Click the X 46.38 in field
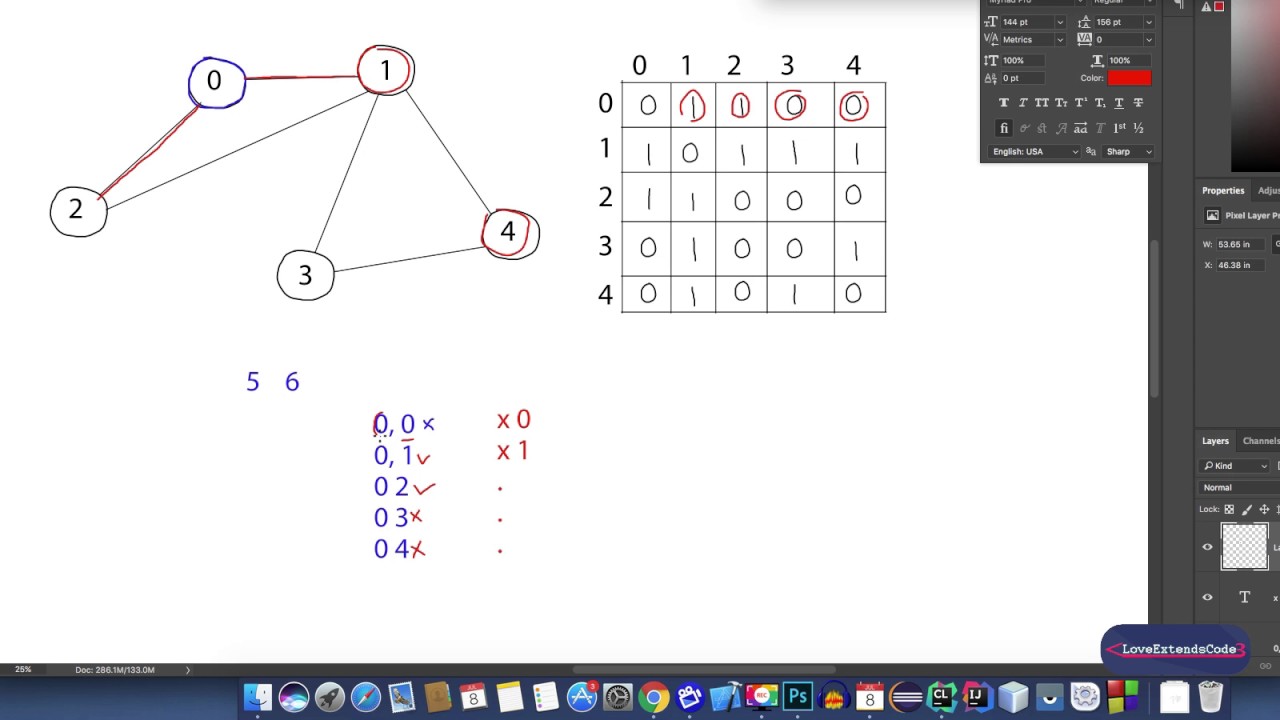Screen dimensions: 1280x720 pyautogui.click(x=1240, y=265)
